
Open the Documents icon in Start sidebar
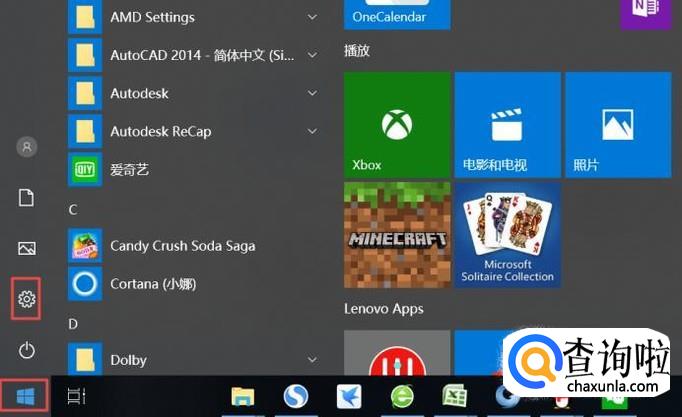point(27,197)
